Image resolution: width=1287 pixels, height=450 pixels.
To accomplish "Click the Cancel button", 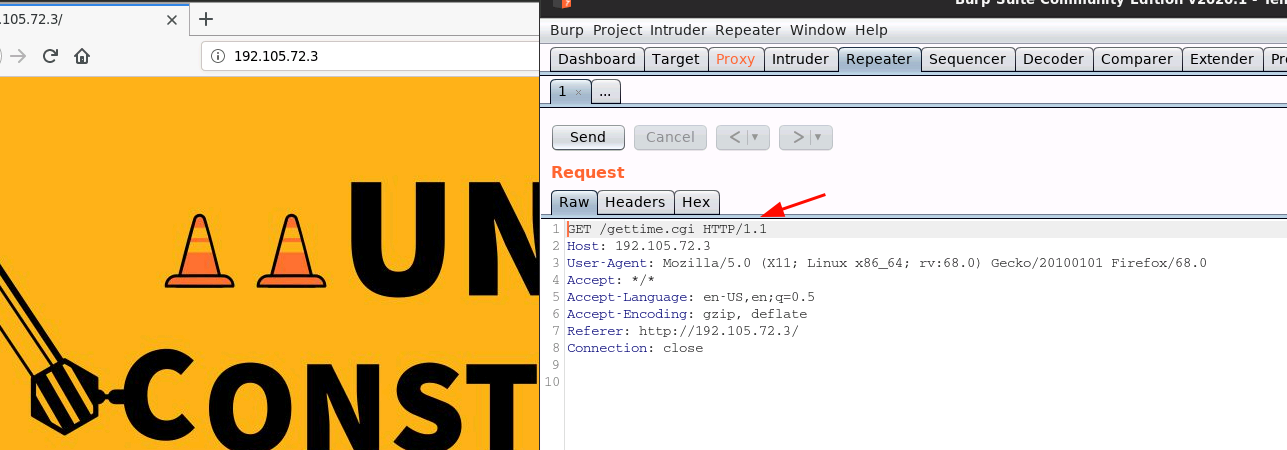I will point(670,137).
